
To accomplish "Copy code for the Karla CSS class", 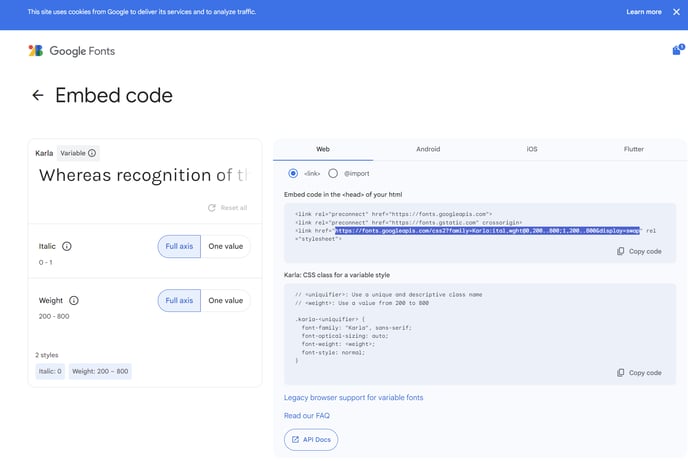I will click(639, 373).
